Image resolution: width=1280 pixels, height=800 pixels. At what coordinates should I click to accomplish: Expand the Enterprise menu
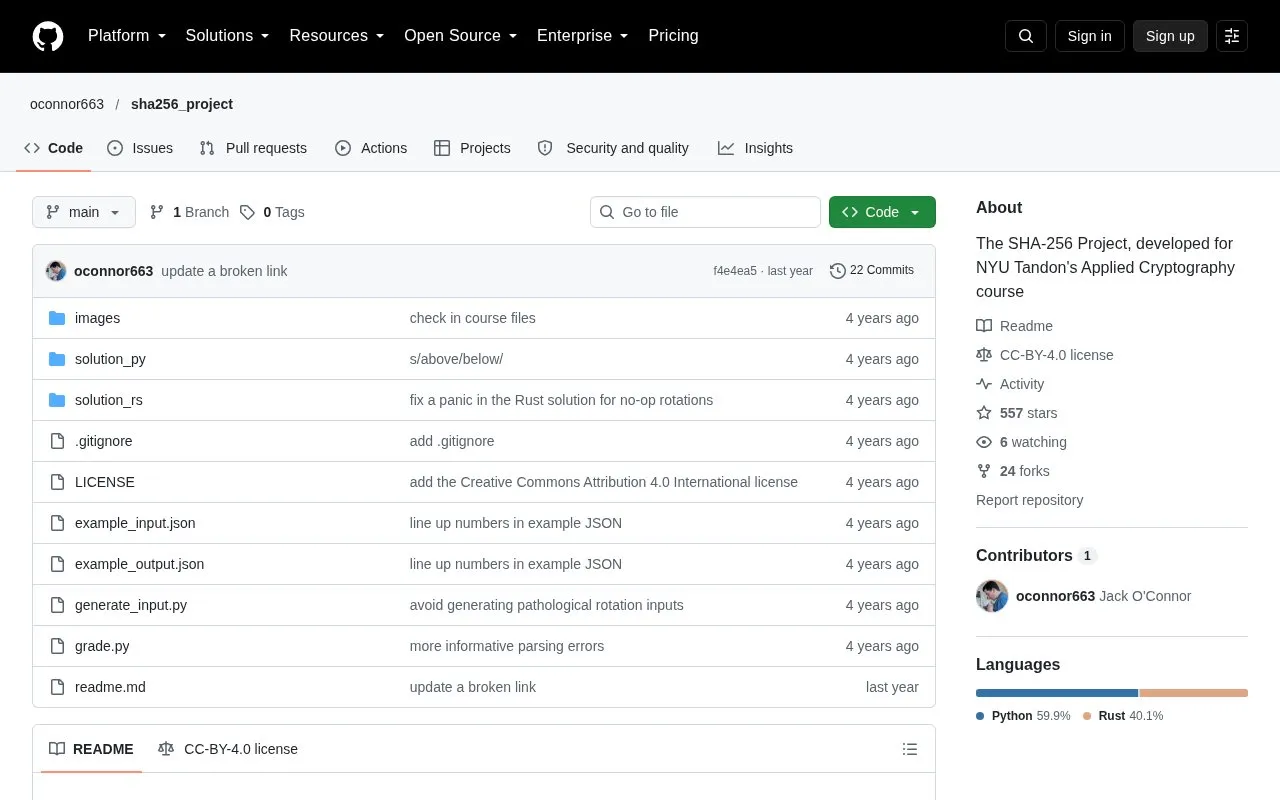583,36
